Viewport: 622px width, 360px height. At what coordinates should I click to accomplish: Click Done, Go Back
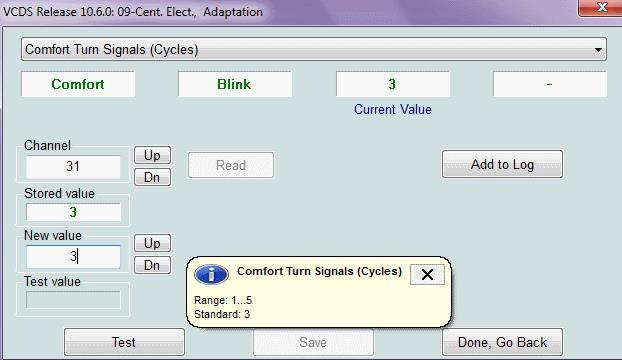pos(502,342)
